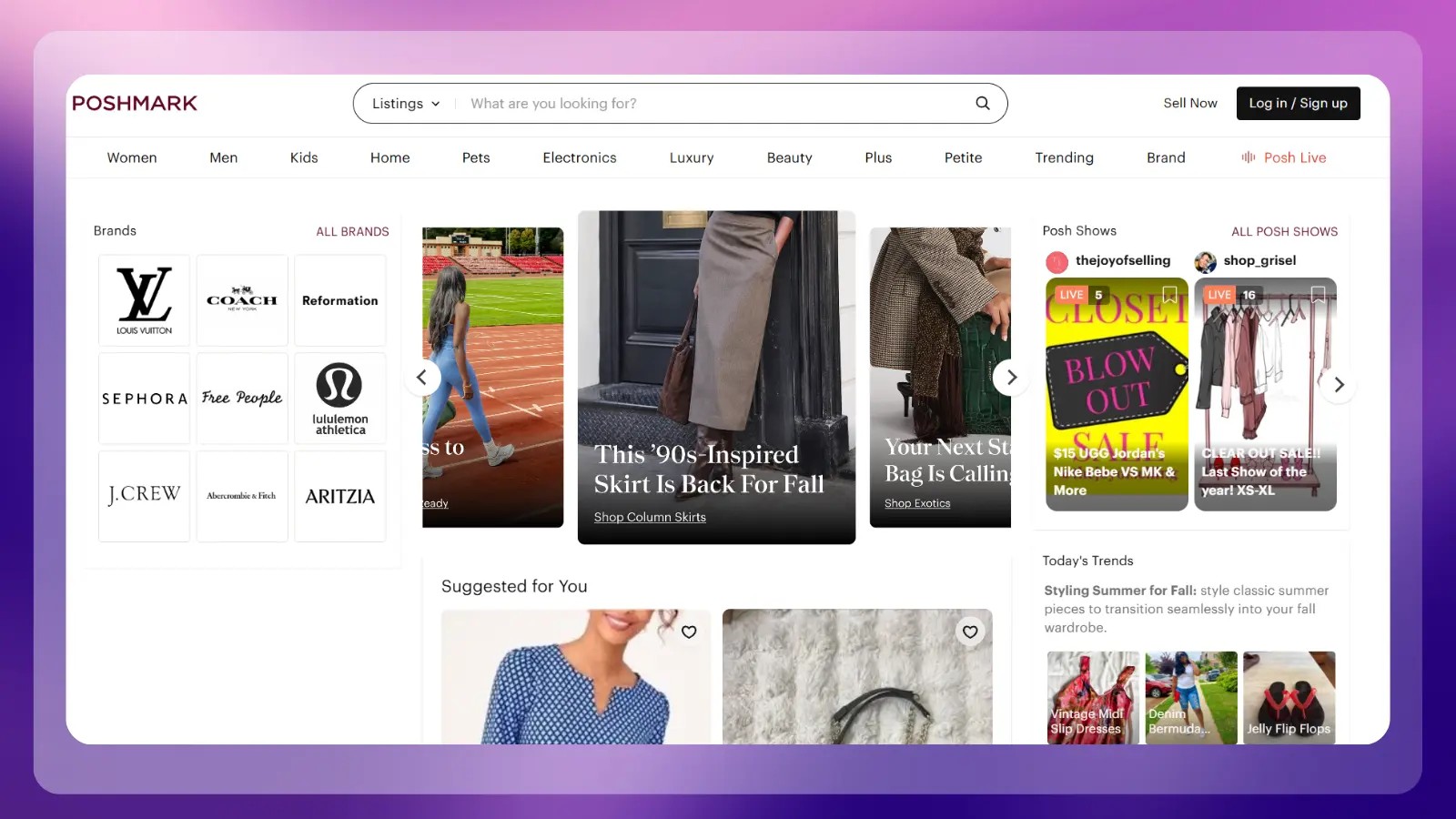Open the white fur bag listing
Image resolution: width=1456 pixels, height=819 pixels.
[857, 676]
